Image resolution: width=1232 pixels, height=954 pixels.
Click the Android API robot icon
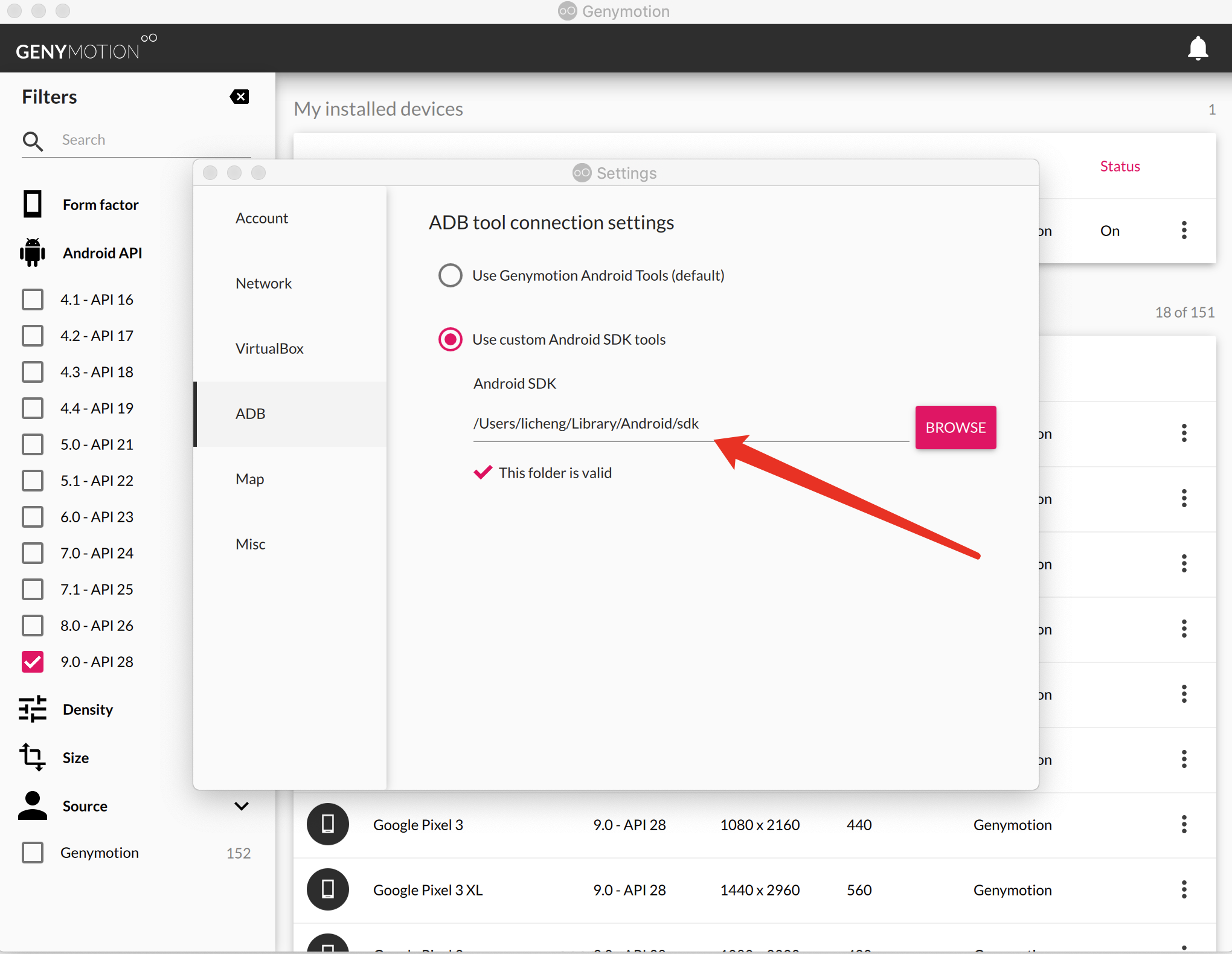pos(33,252)
